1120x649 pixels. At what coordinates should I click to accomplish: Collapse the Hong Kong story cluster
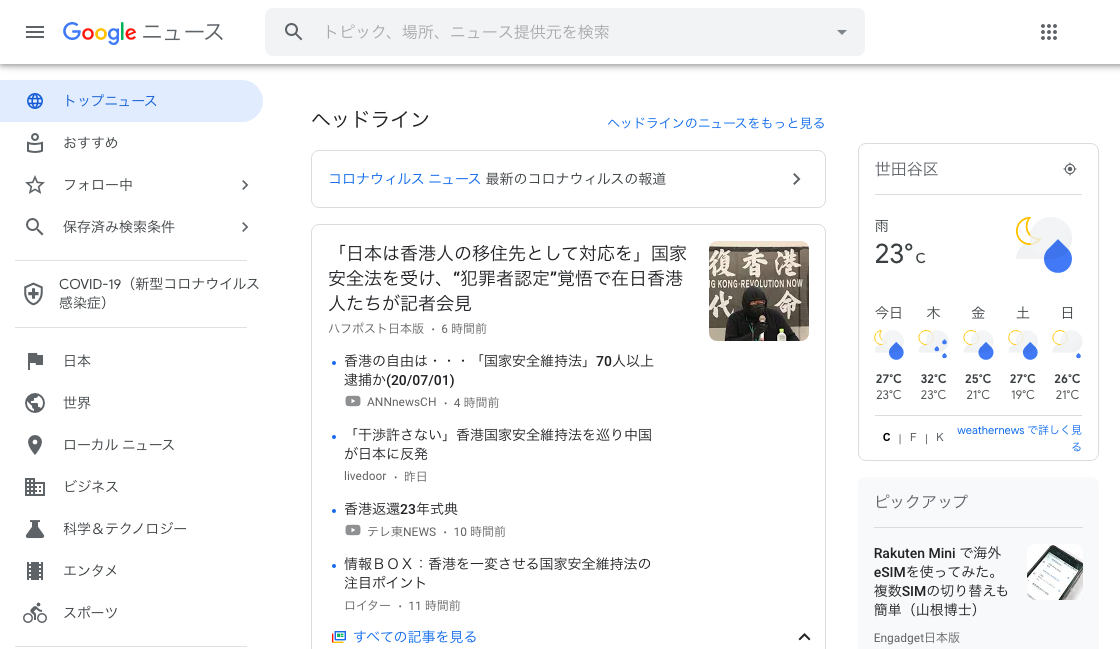804,637
